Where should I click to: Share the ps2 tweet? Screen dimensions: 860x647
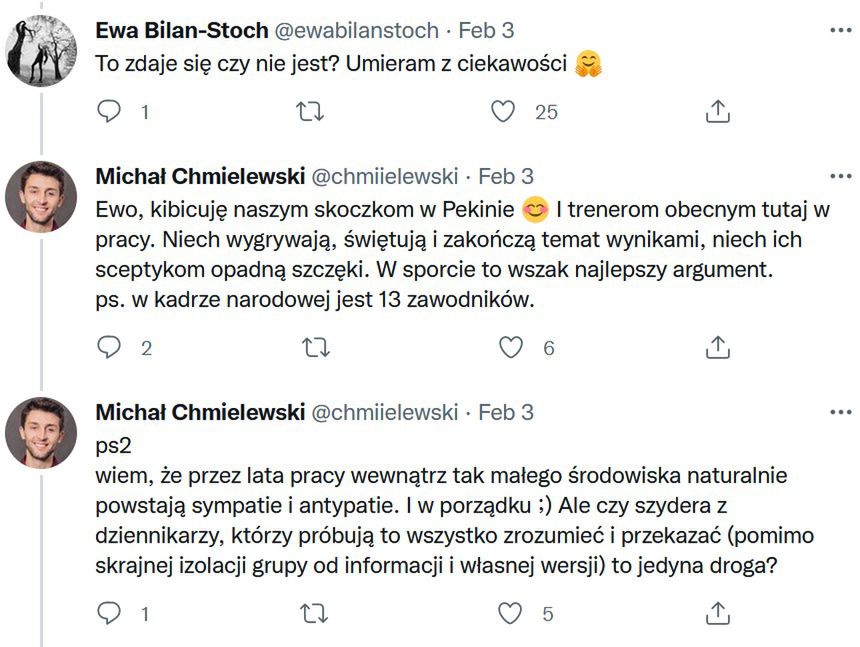(717, 612)
